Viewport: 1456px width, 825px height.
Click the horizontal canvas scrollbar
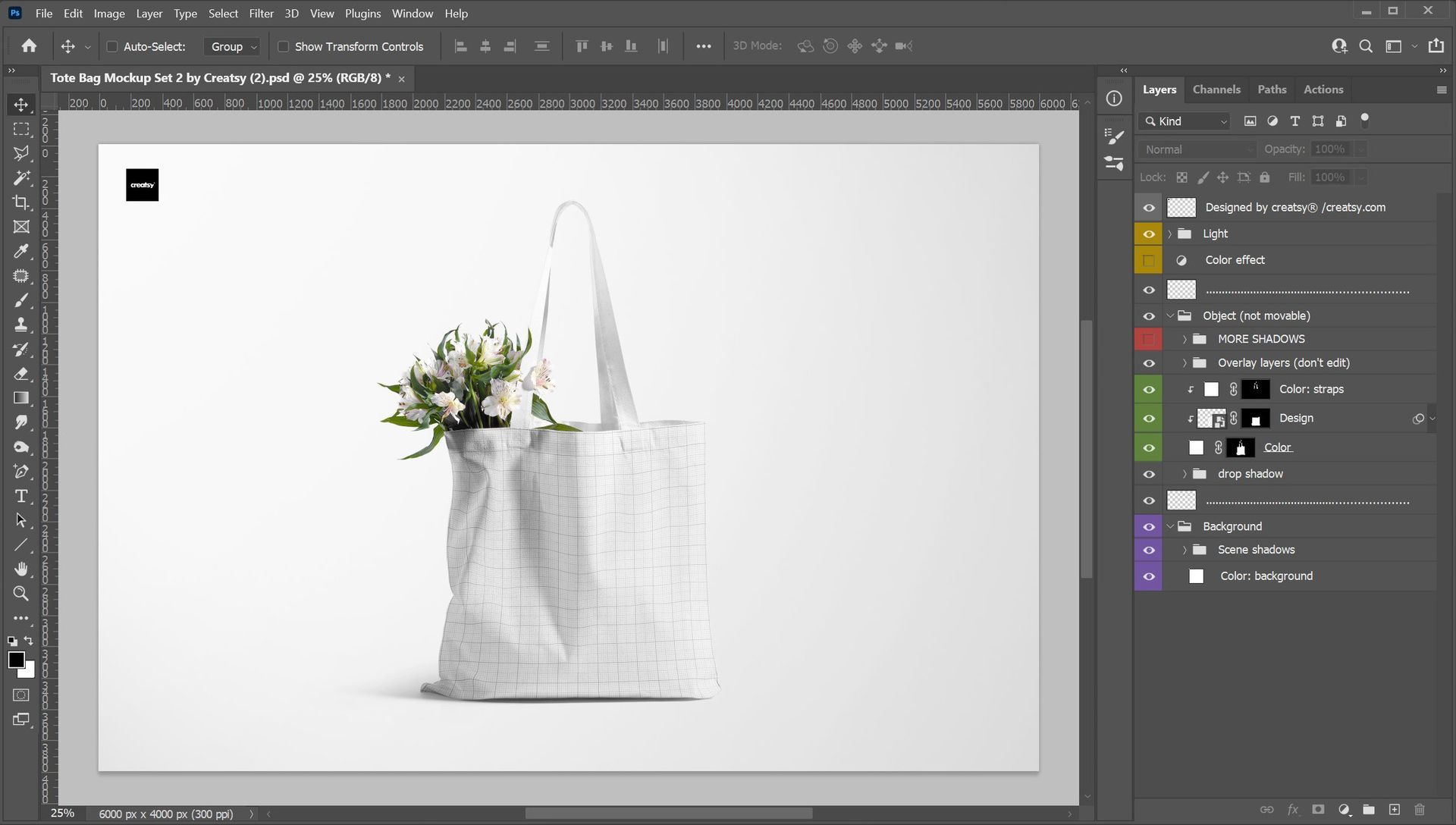click(668, 814)
